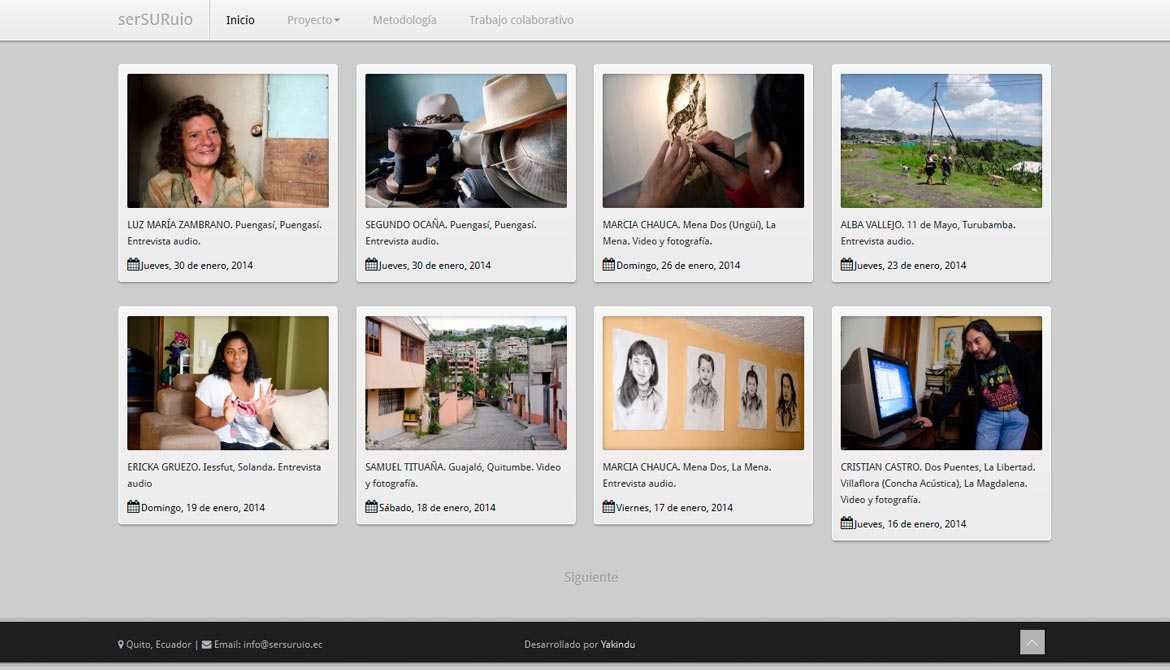Screen dimensions: 1170x670
Task: Click the map pin icon by Quito, Ecuador
Action: coord(121,645)
